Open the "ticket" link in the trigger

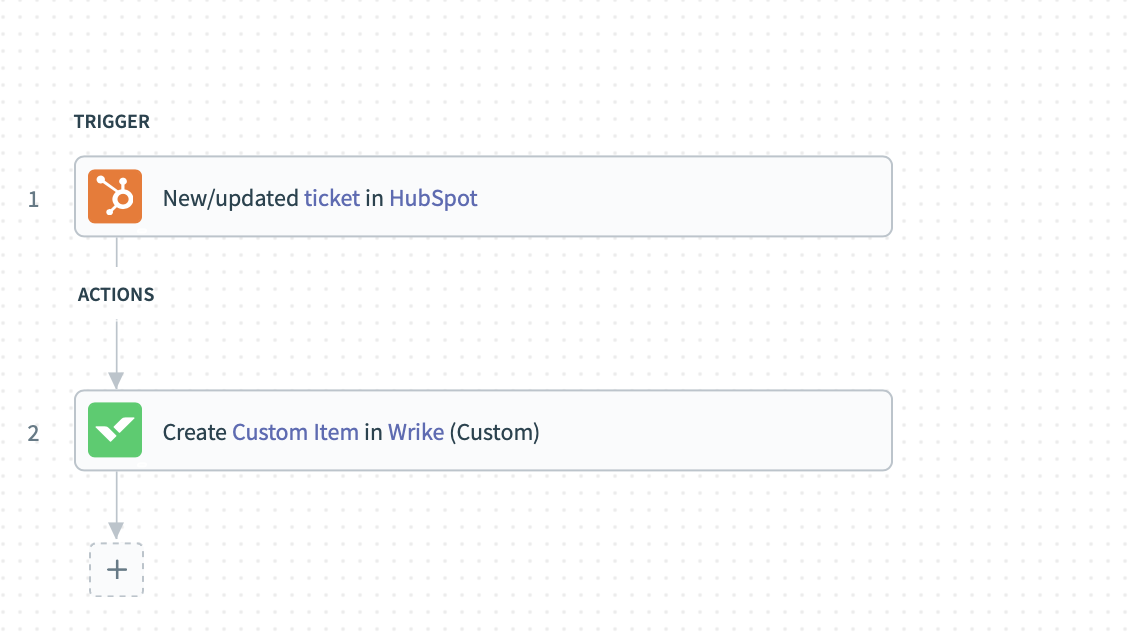pyautogui.click(x=332, y=198)
